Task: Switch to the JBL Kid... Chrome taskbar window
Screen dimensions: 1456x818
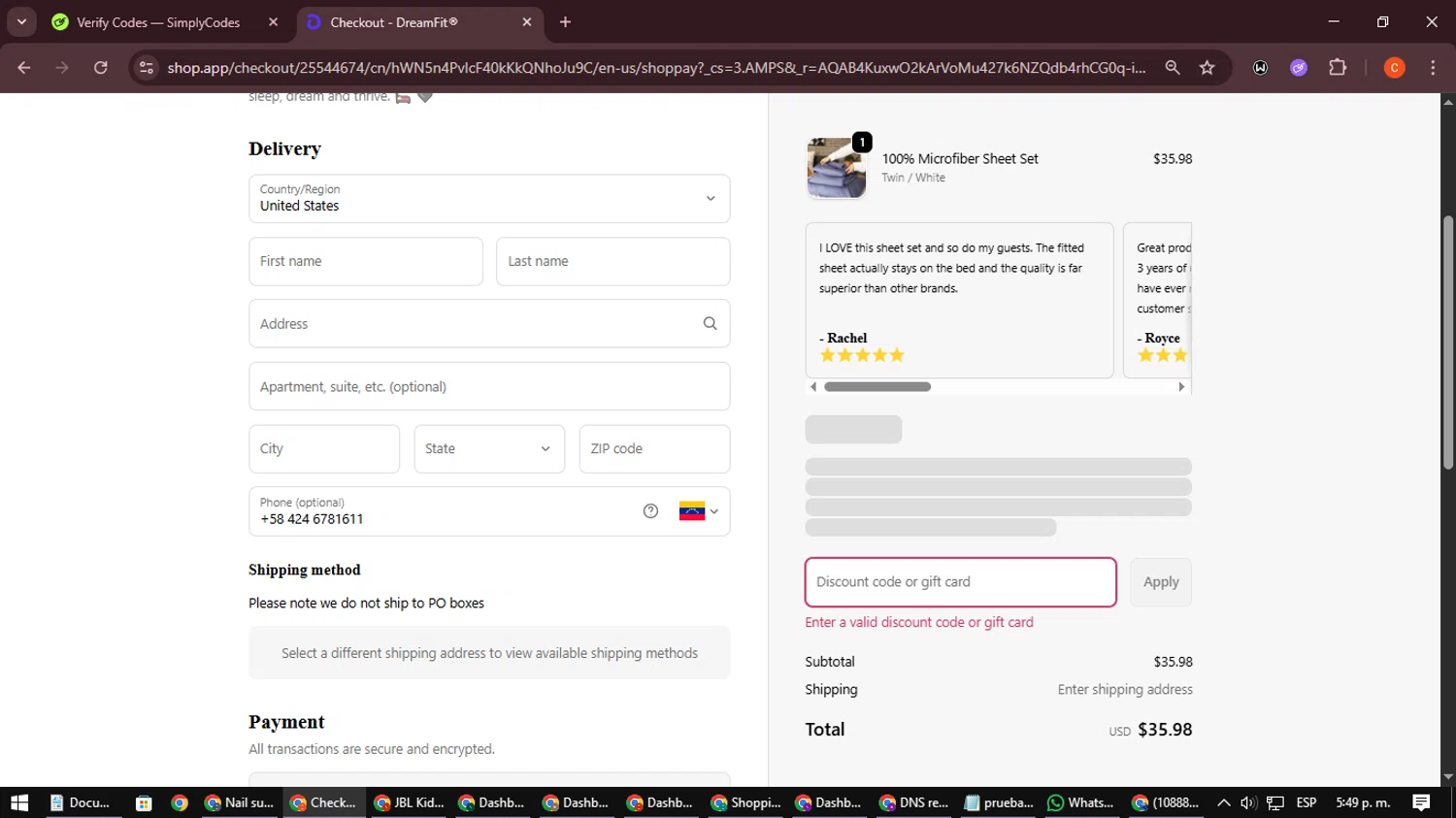Action: (409, 802)
